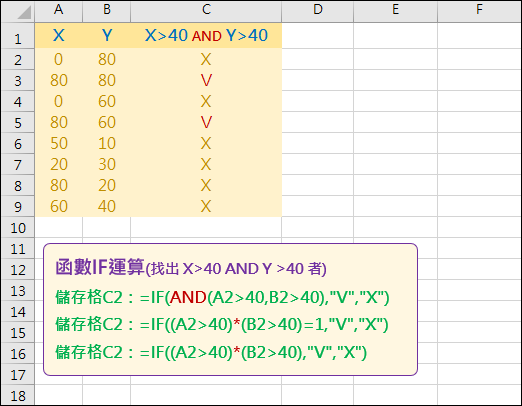Select row 17 header
The image size is (522, 406).
coord(18,374)
